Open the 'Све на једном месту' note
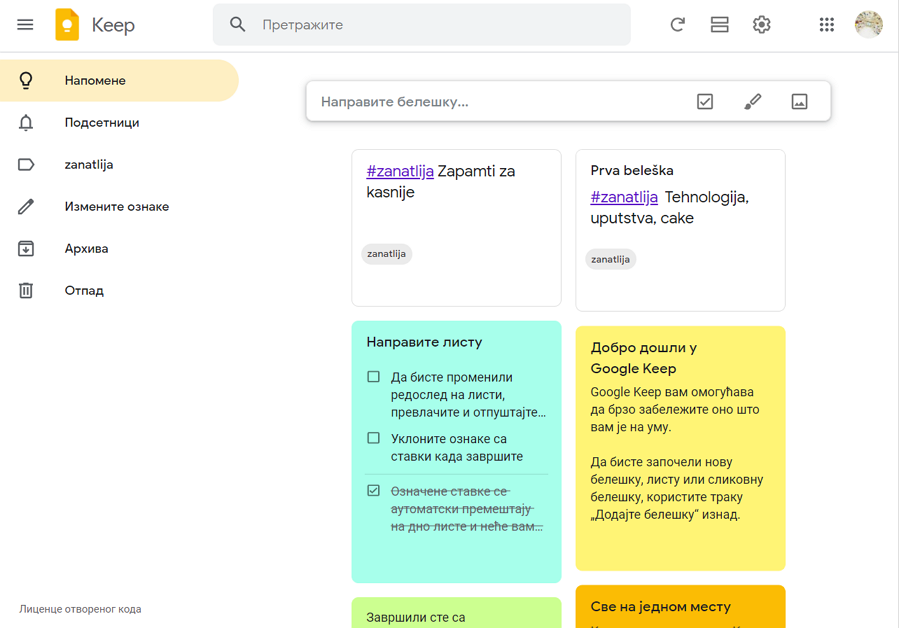 click(680, 606)
